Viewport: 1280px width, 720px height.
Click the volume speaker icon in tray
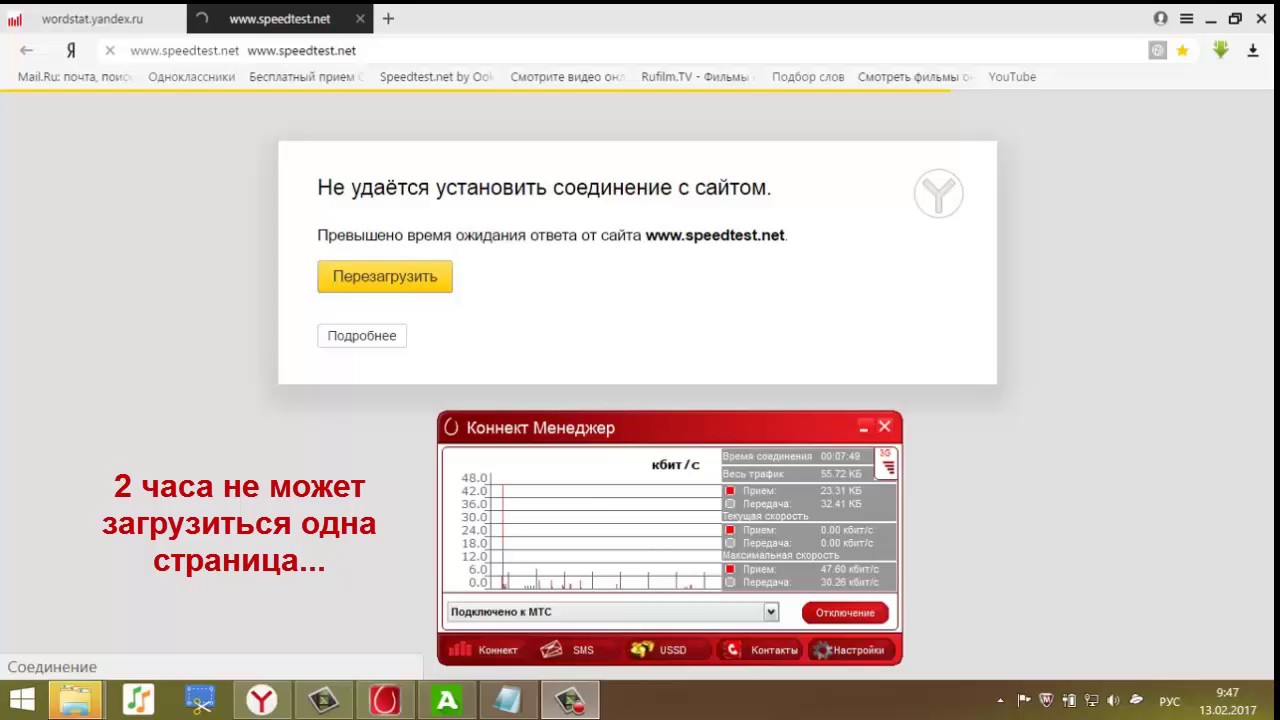pyautogui.click(x=1113, y=701)
